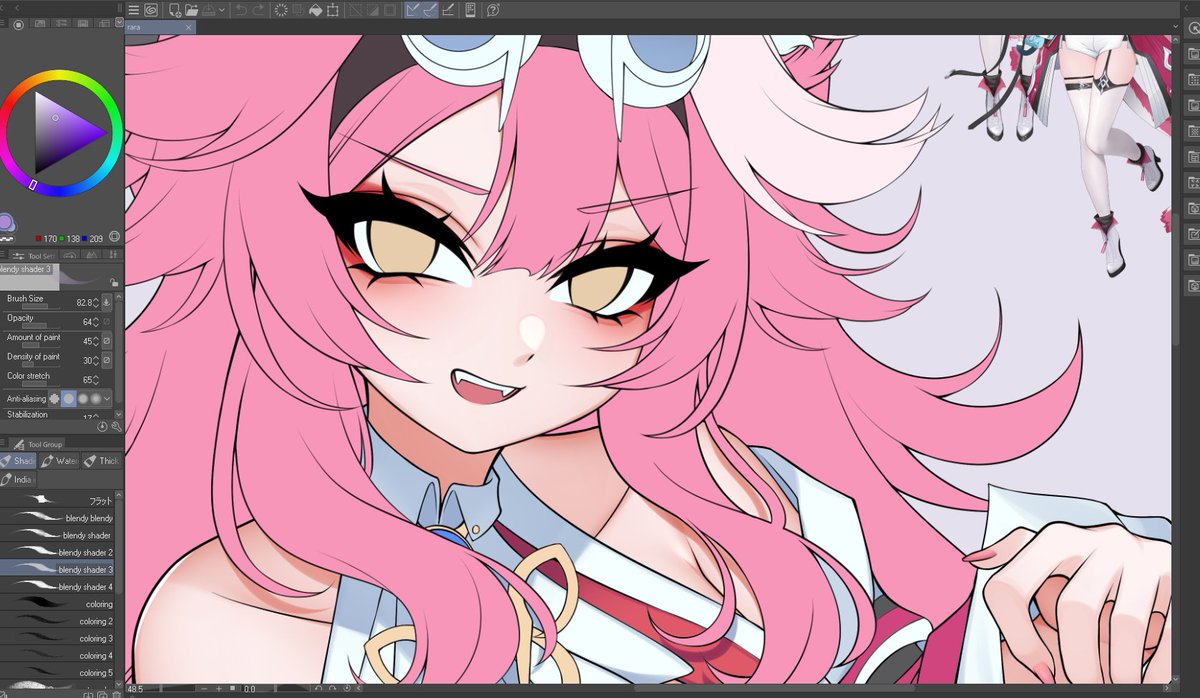Toggle Snap to Special Ruler

point(430,10)
